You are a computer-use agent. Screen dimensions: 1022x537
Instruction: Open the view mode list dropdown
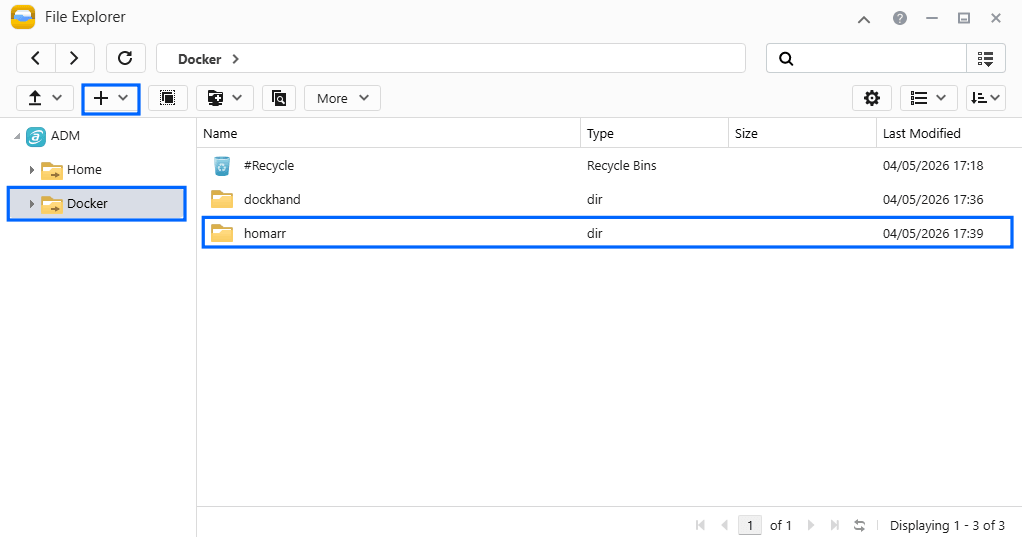click(x=929, y=98)
